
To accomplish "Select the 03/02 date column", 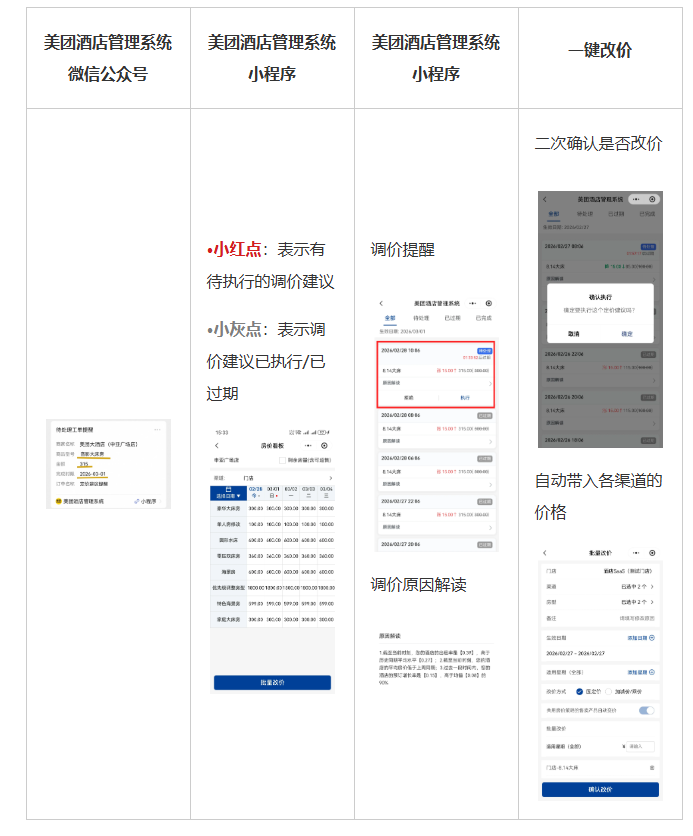I will (291, 493).
